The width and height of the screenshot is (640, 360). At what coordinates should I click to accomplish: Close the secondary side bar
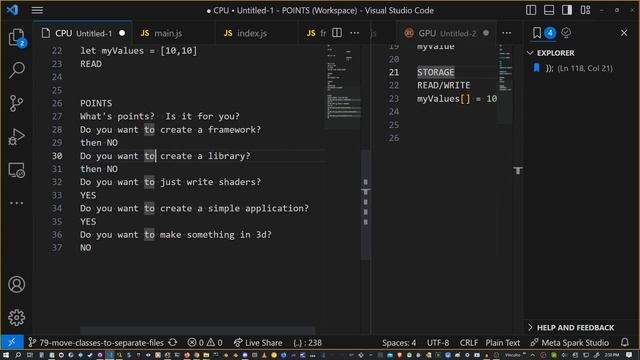click(x=624, y=33)
